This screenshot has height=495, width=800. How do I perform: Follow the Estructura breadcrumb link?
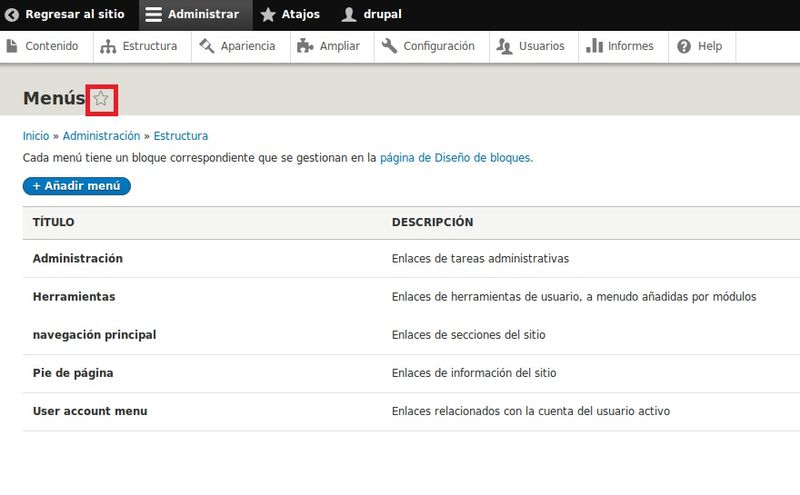(181, 136)
